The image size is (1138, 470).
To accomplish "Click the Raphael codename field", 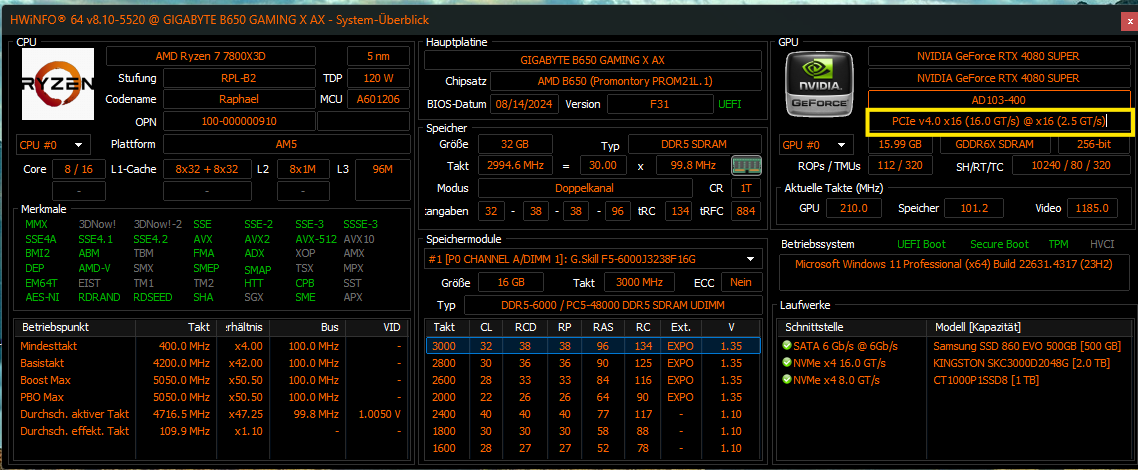I will pos(239,99).
